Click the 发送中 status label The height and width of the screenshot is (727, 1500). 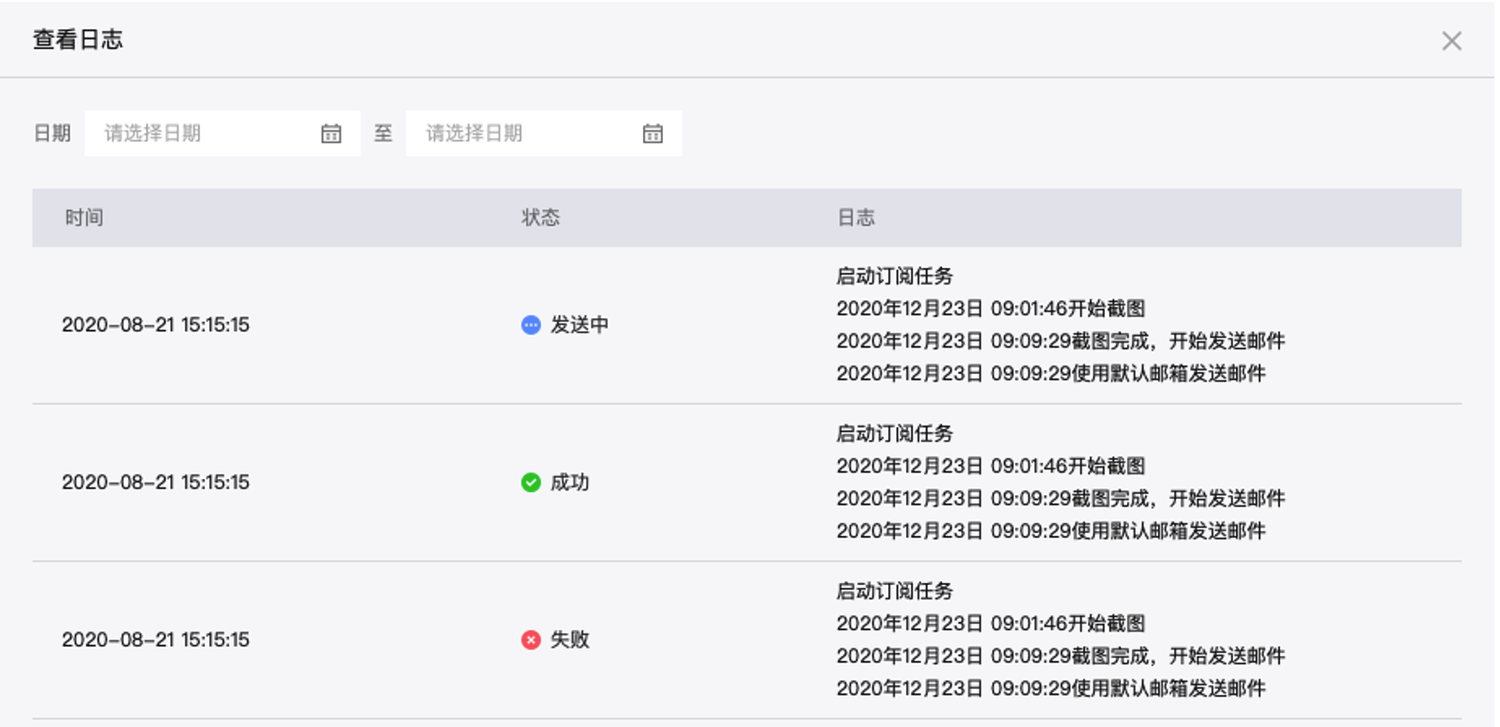click(580, 325)
